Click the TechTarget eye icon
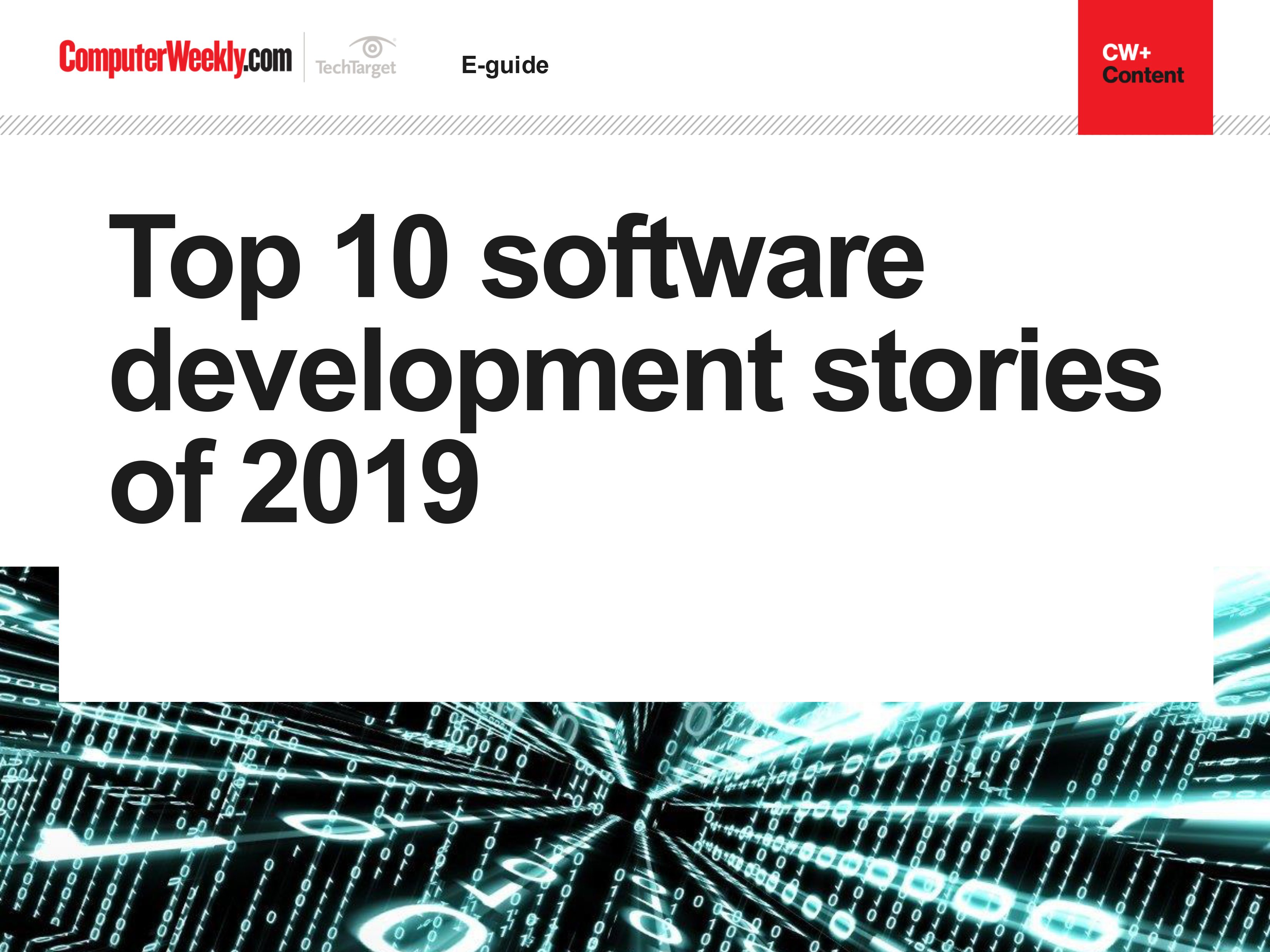Viewport: 1270px width, 952px height. click(373, 48)
